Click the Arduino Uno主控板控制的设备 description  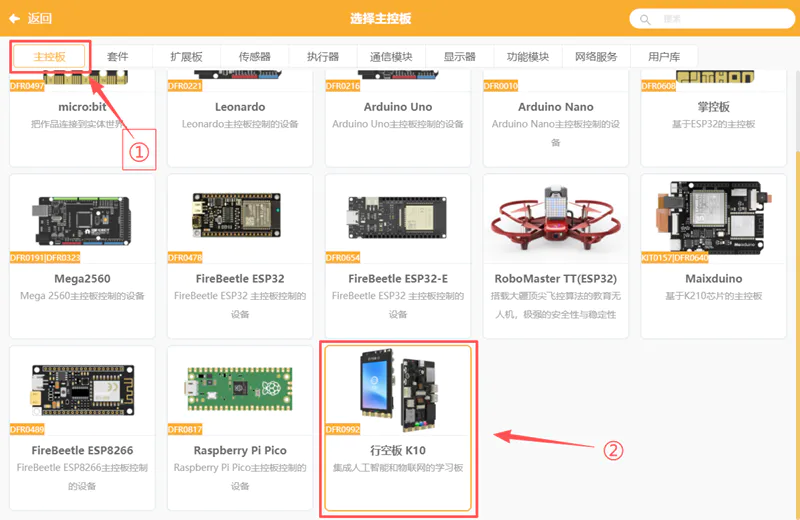(x=398, y=124)
